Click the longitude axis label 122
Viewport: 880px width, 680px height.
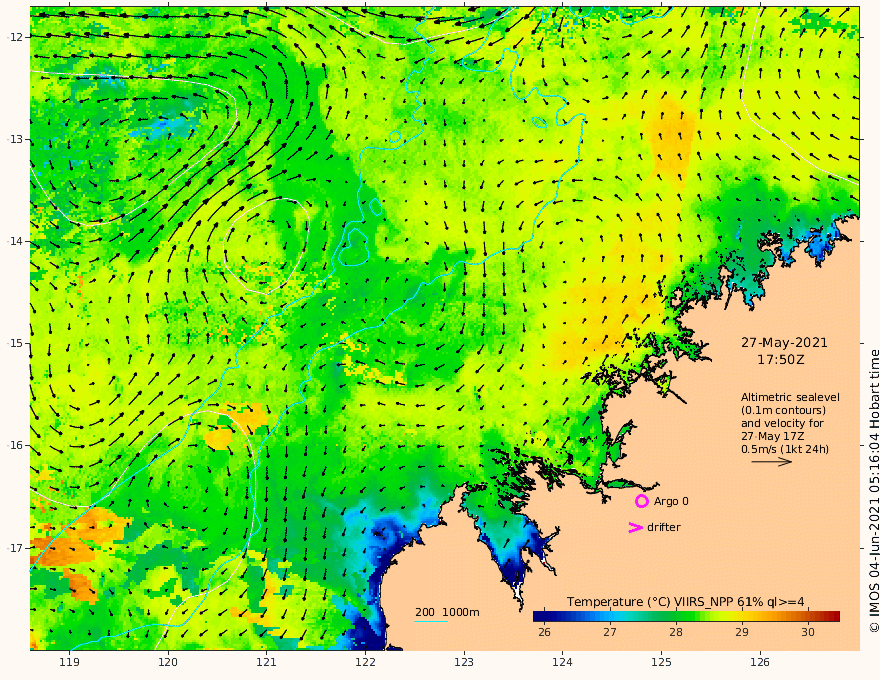[x=365, y=662]
